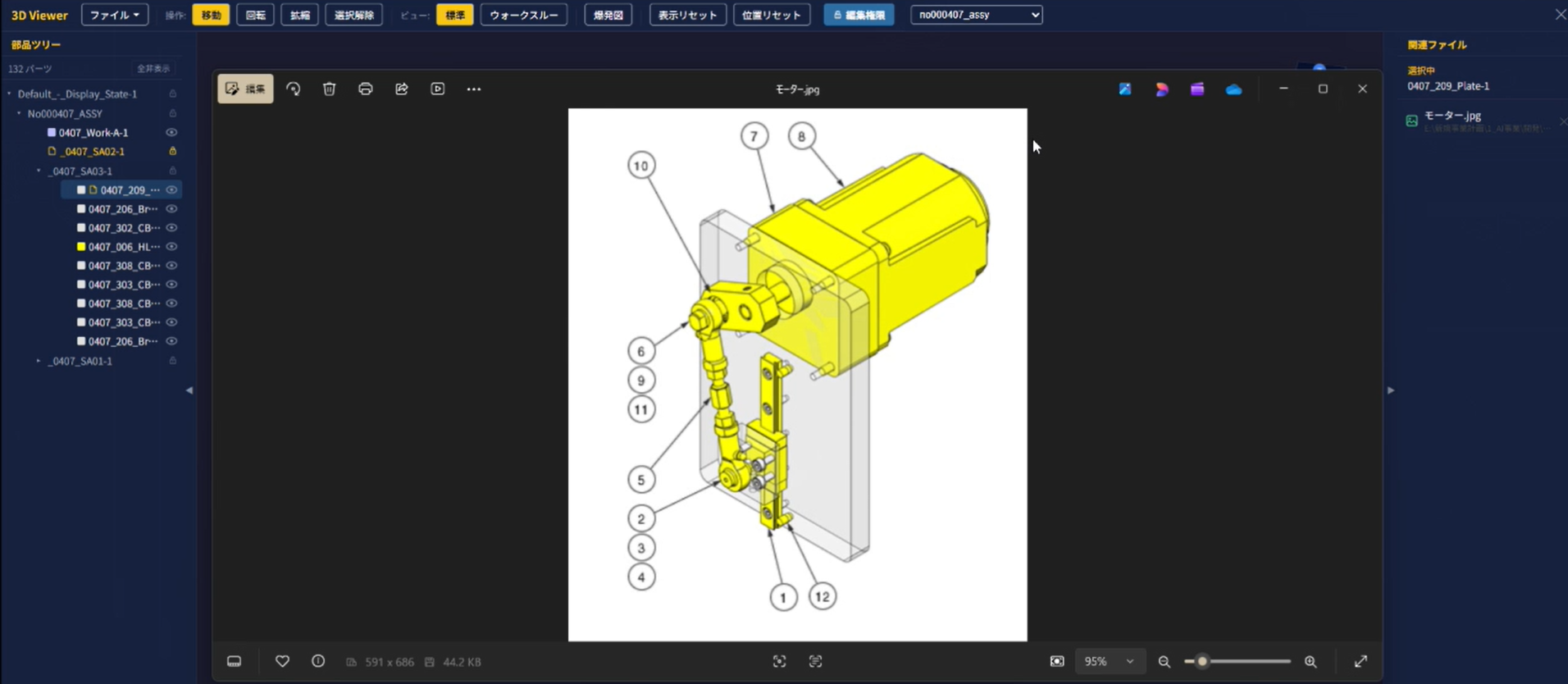Click the 編集 edit image button
Image resolution: width=1568 pixels, height=684 pixels.
coord(245,89)
